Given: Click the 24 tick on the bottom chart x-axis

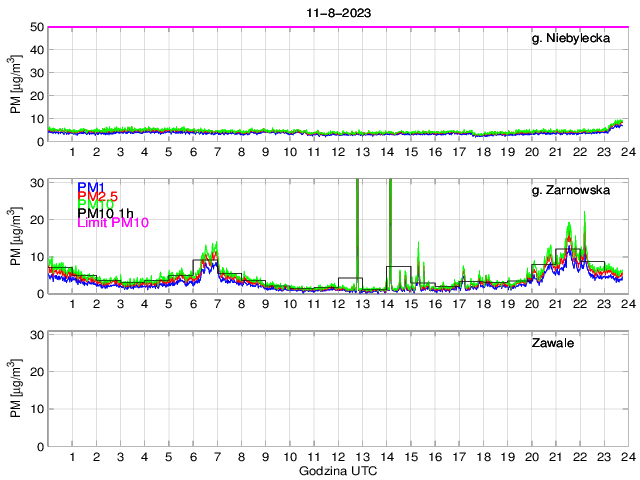Looking at the screenshot, I should [x=627, y=456].
